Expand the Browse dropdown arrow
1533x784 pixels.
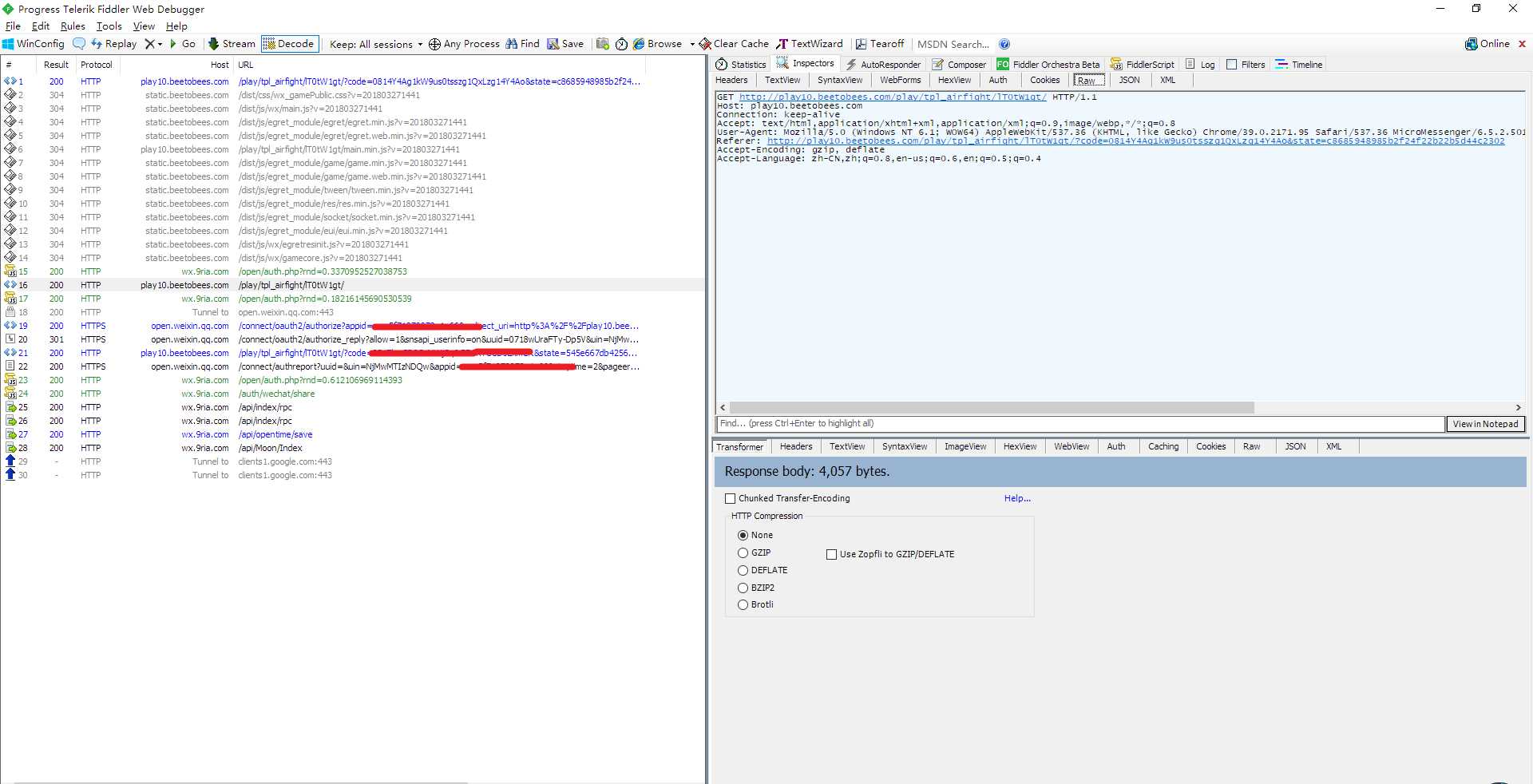point(691,44)
